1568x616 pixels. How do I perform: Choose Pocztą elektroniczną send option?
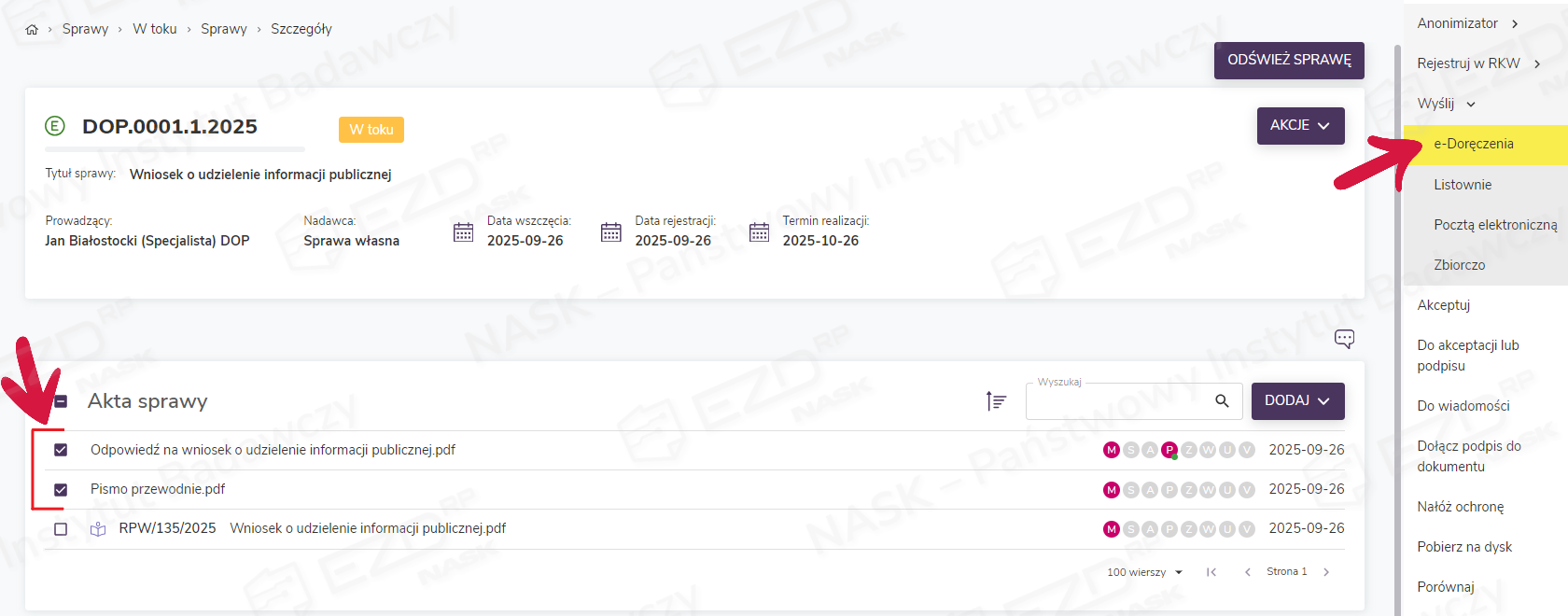click(1495, 225)
